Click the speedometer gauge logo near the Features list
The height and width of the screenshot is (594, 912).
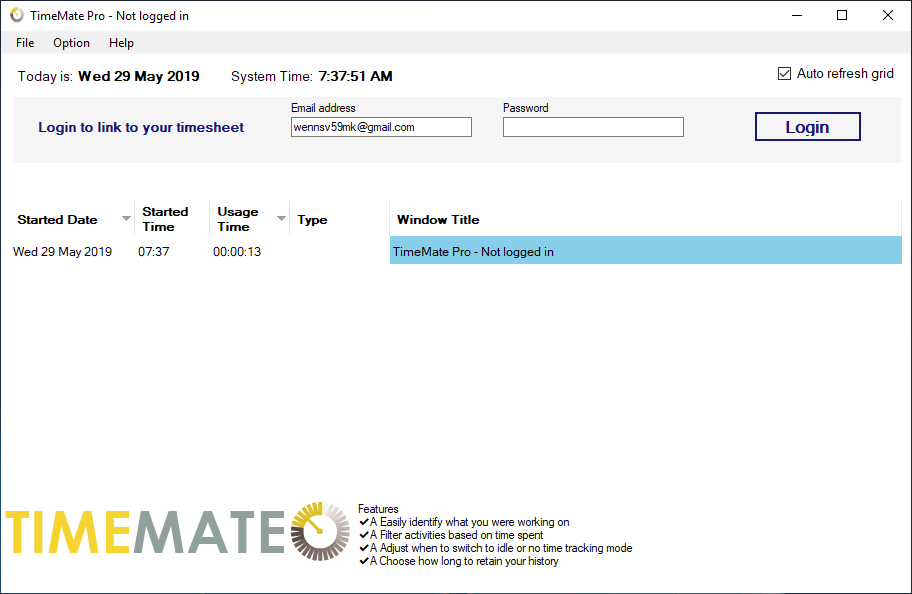tap(318, 530)
